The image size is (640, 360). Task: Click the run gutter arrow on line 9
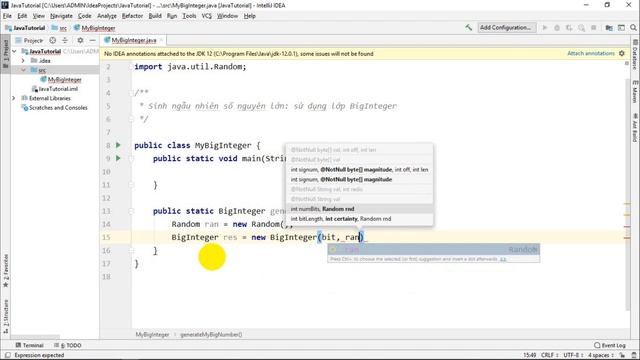pos(118,158)
